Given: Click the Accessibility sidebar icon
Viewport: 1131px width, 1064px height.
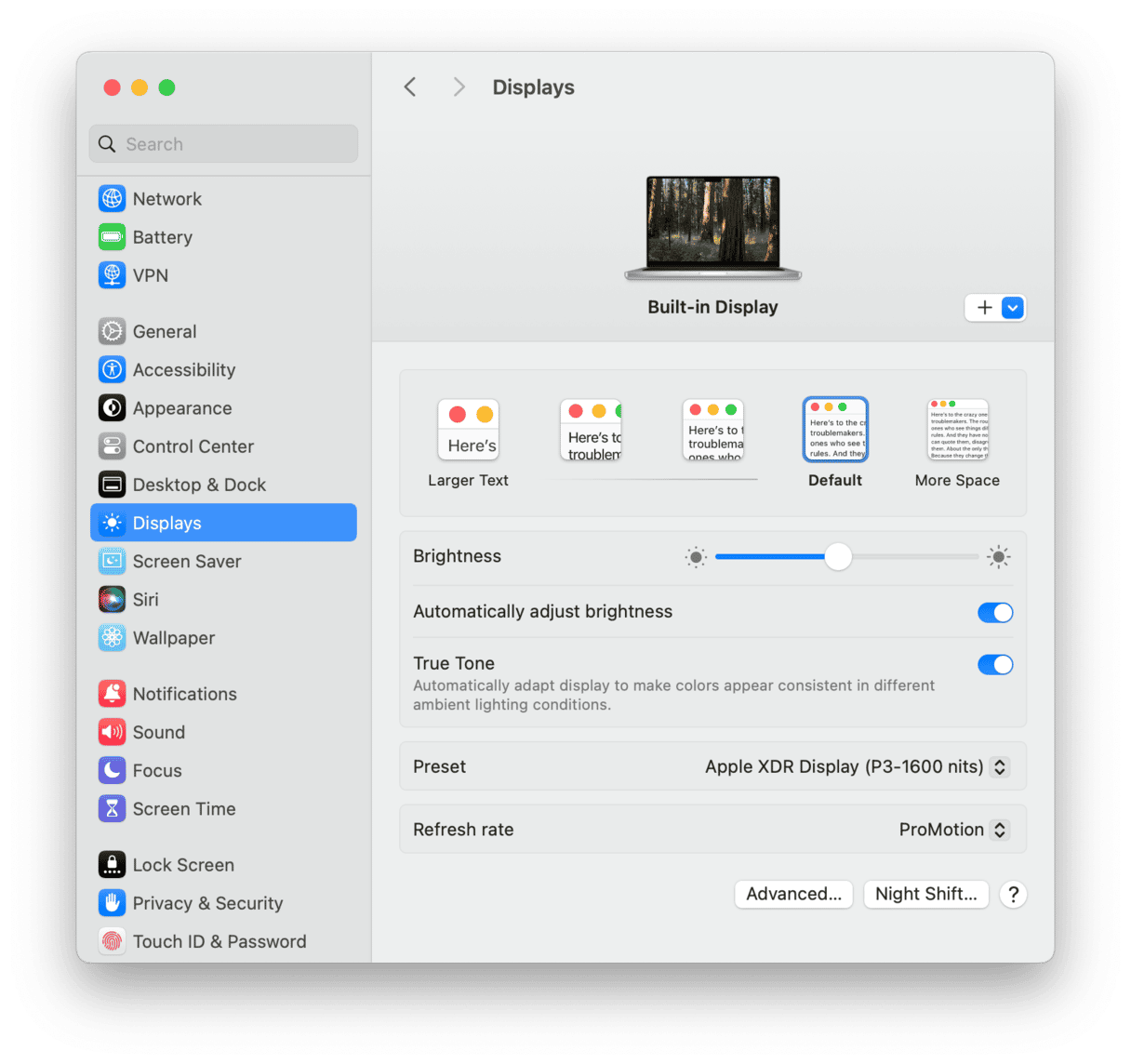Looking at the screenshot, I should point(112,369).
